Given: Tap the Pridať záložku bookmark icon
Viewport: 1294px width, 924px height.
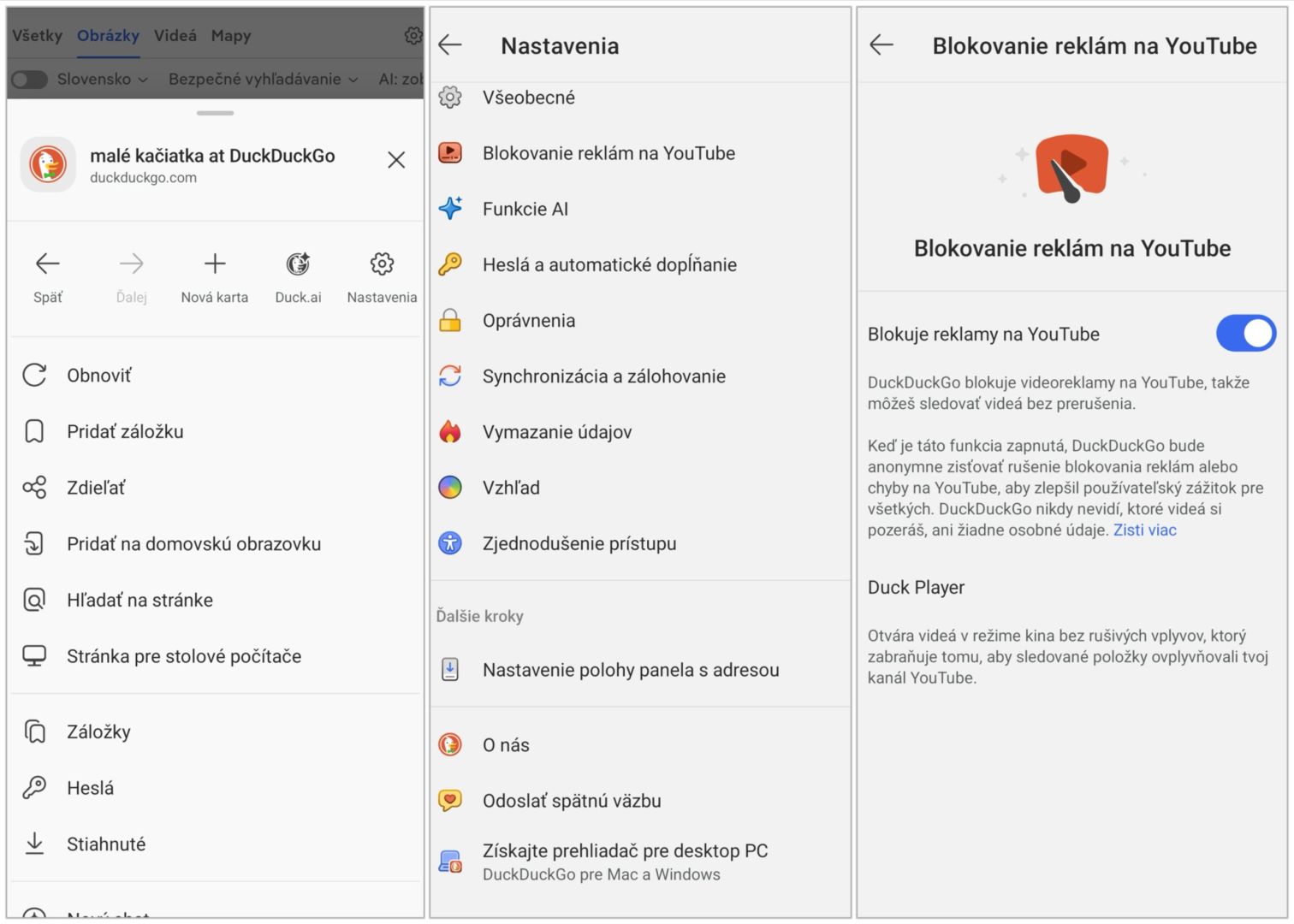Looking at the screenshot, I should tap(34, 431).
